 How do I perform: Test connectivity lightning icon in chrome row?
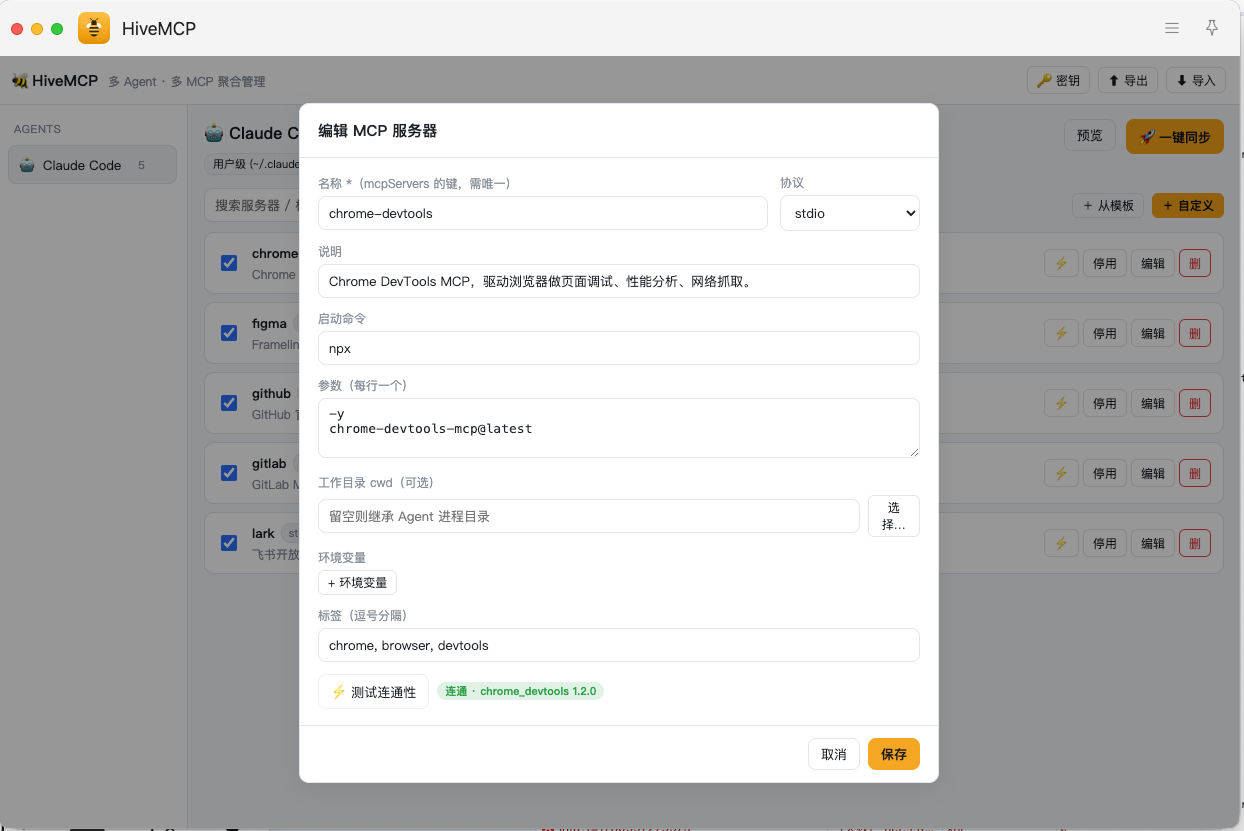pyautogui.click(x=1061, y=263)
